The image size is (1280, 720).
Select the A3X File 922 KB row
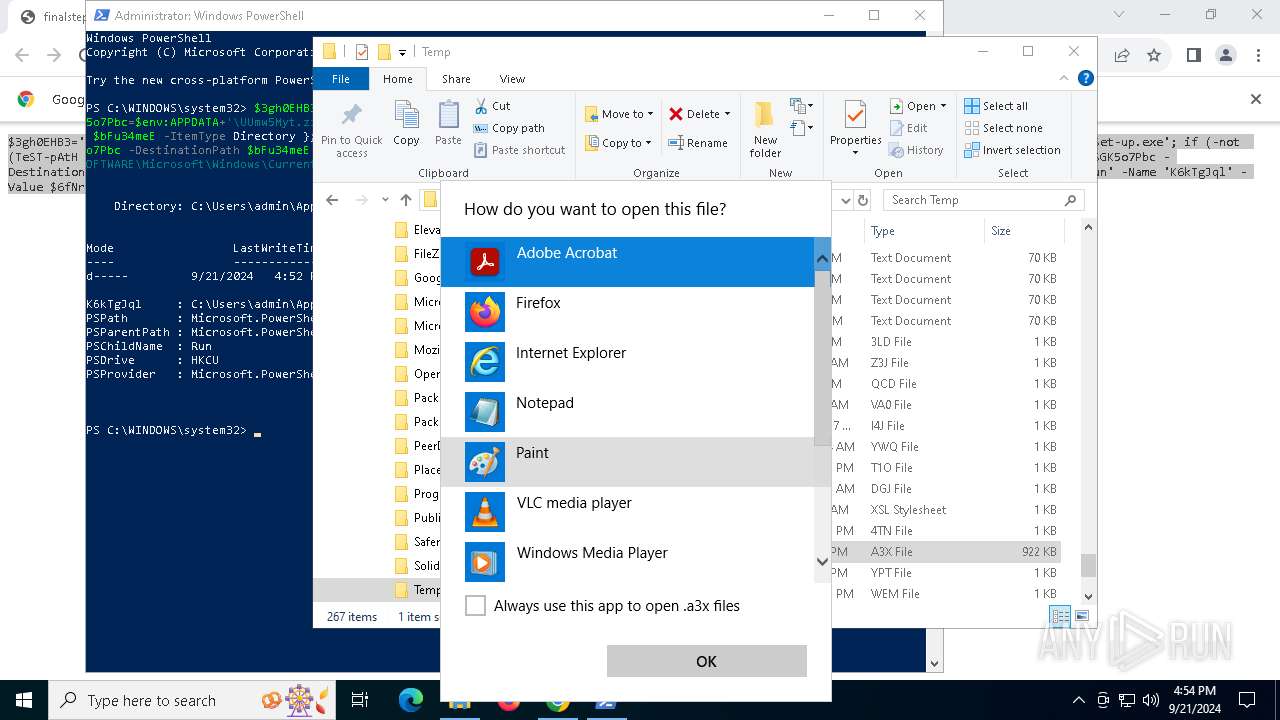click(x=946, y=552)
